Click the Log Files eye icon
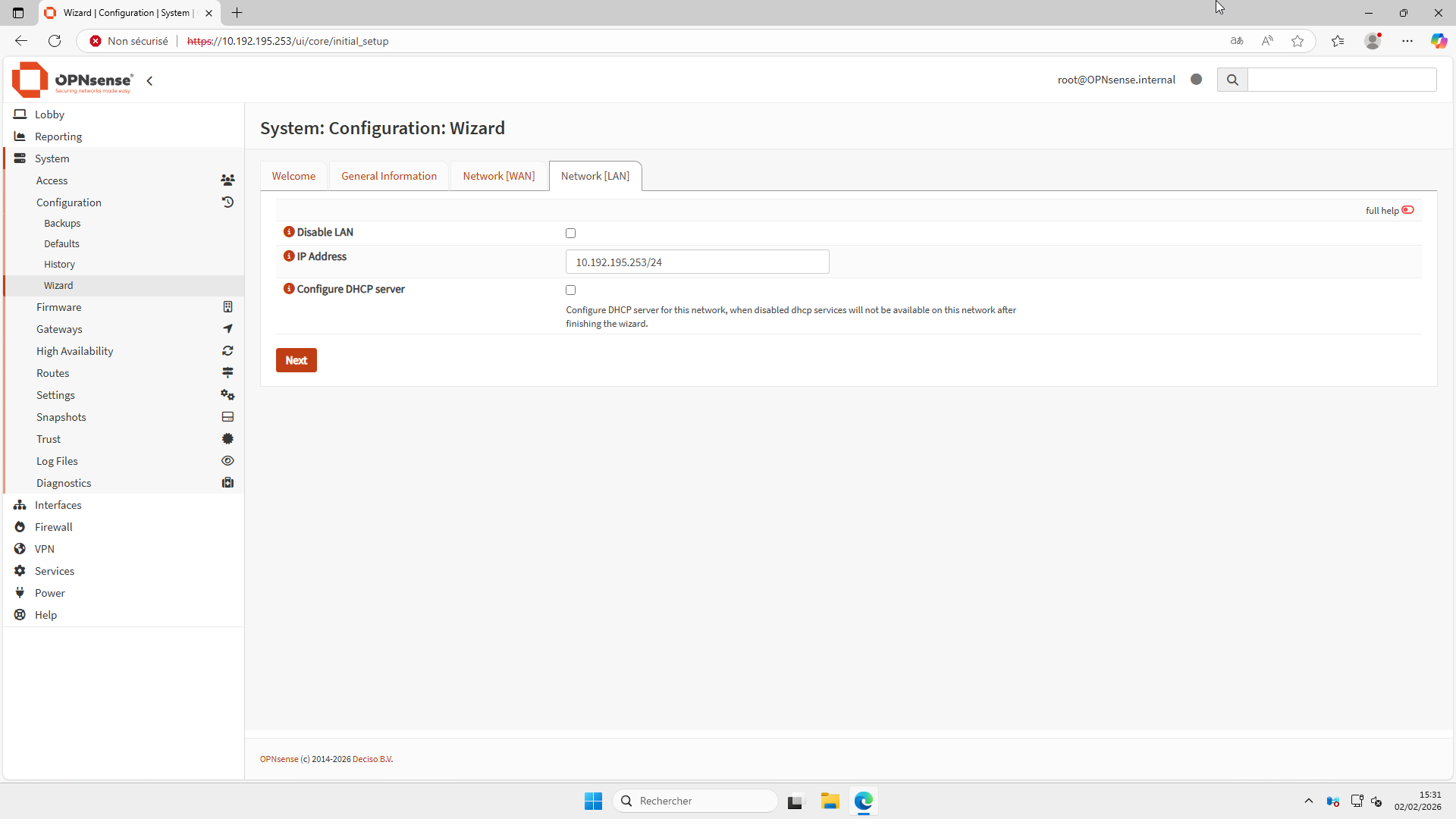 227,461
